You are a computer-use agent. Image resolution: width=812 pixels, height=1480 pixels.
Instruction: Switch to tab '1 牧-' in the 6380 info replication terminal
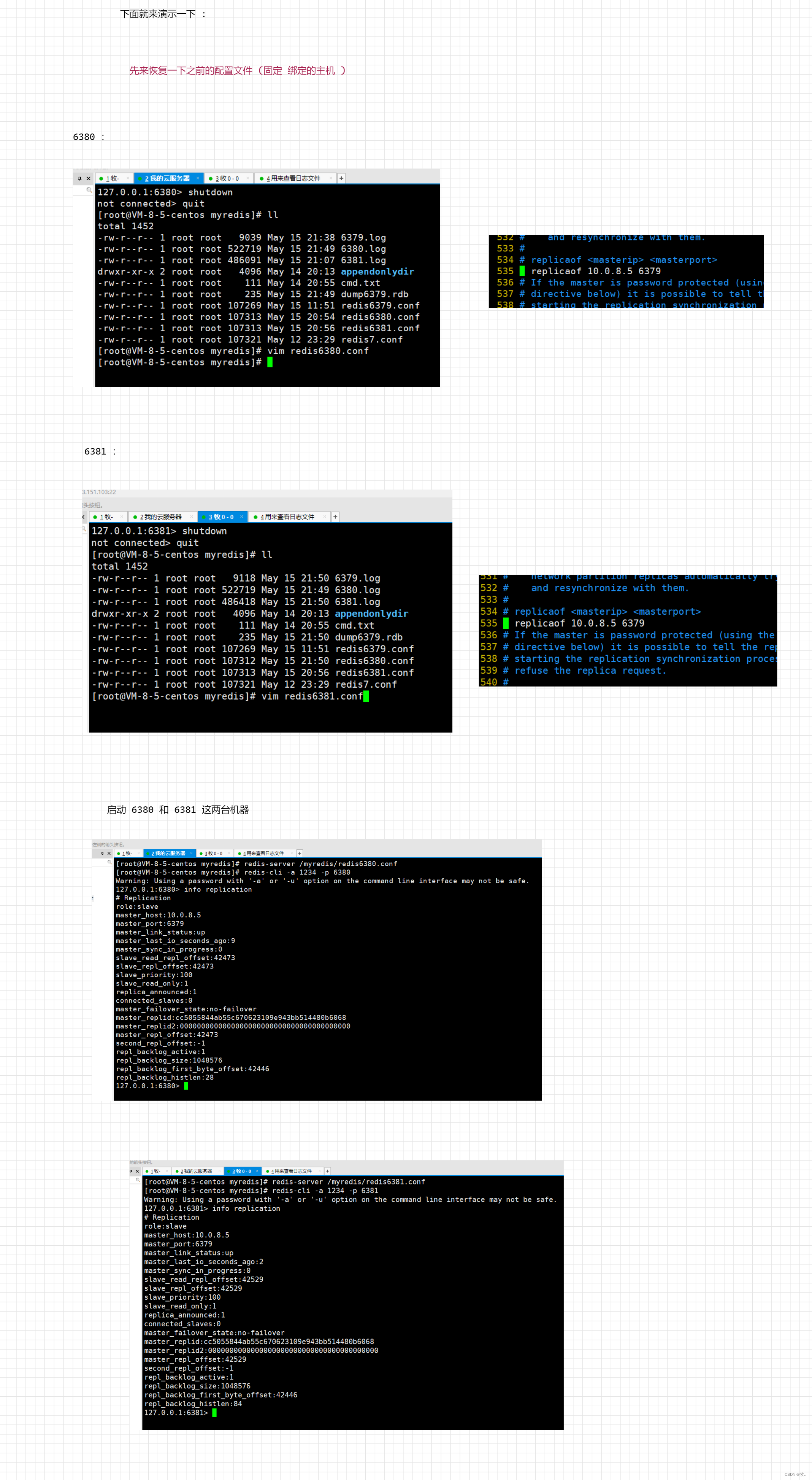pos(128,854)
